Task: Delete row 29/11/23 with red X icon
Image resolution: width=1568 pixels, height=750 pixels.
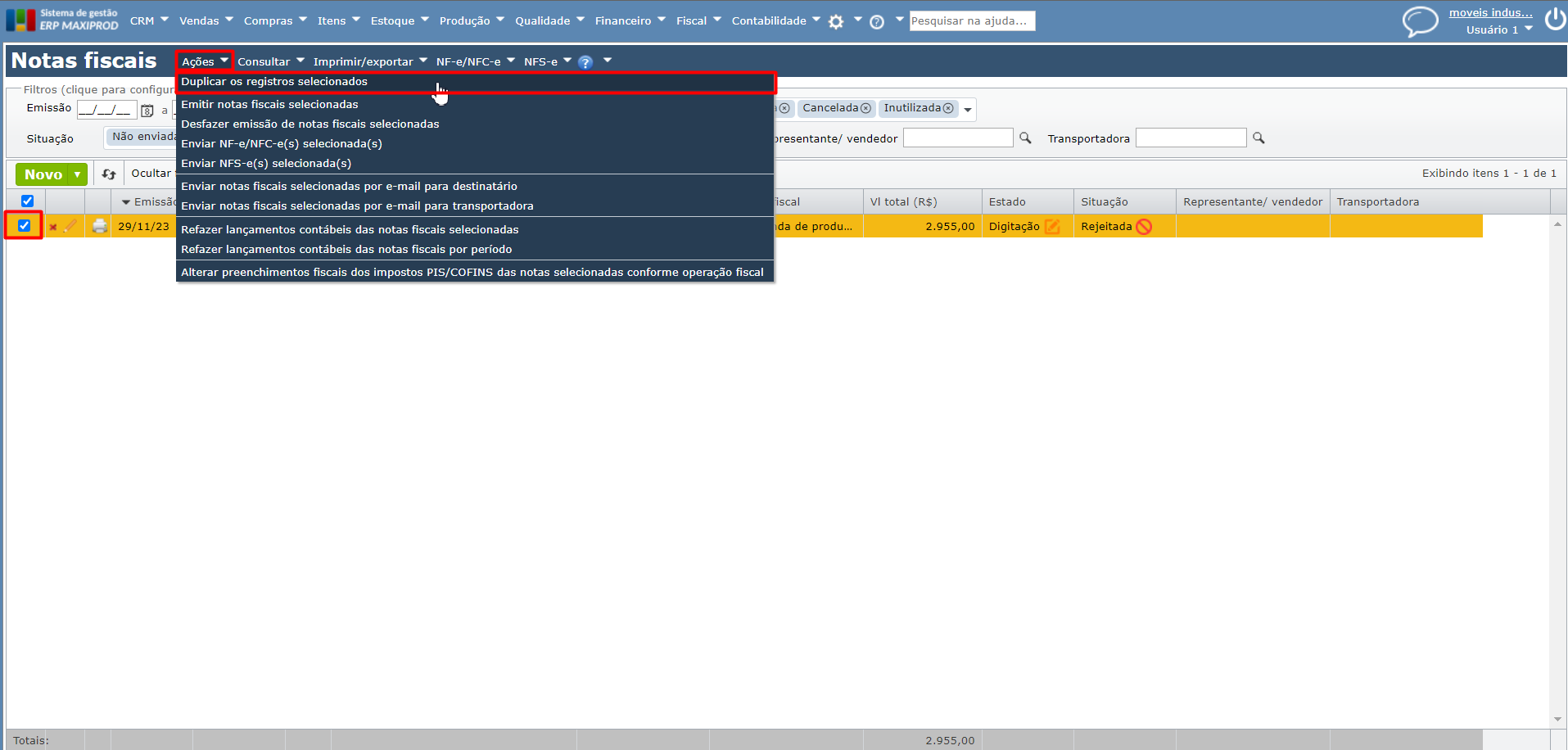Action: tap(53, 227)
